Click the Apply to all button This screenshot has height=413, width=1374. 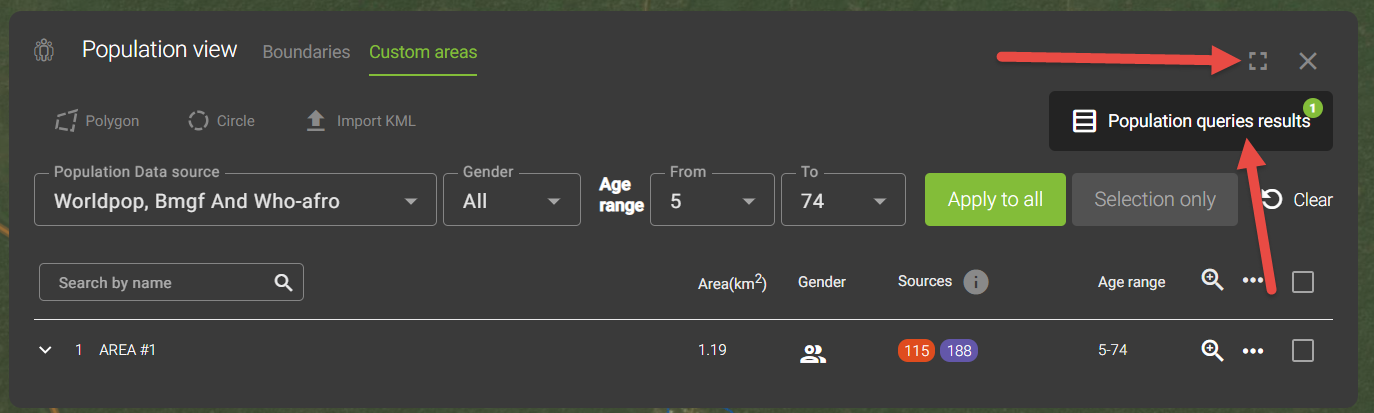pos(995,199)
